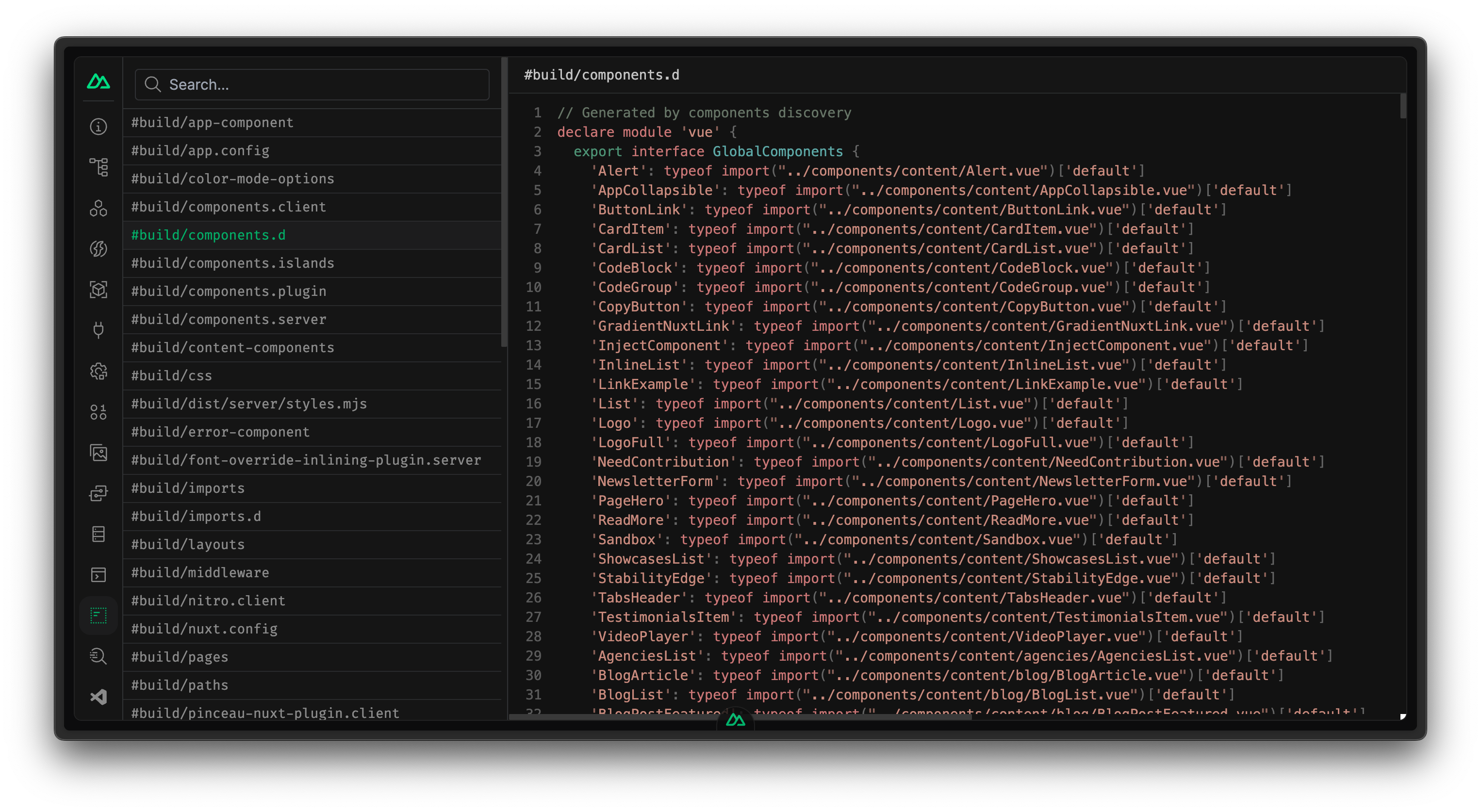Viewport: 1481px width, 812px height.
Task: Open the #build/app-component file
Action: [212, 122]
